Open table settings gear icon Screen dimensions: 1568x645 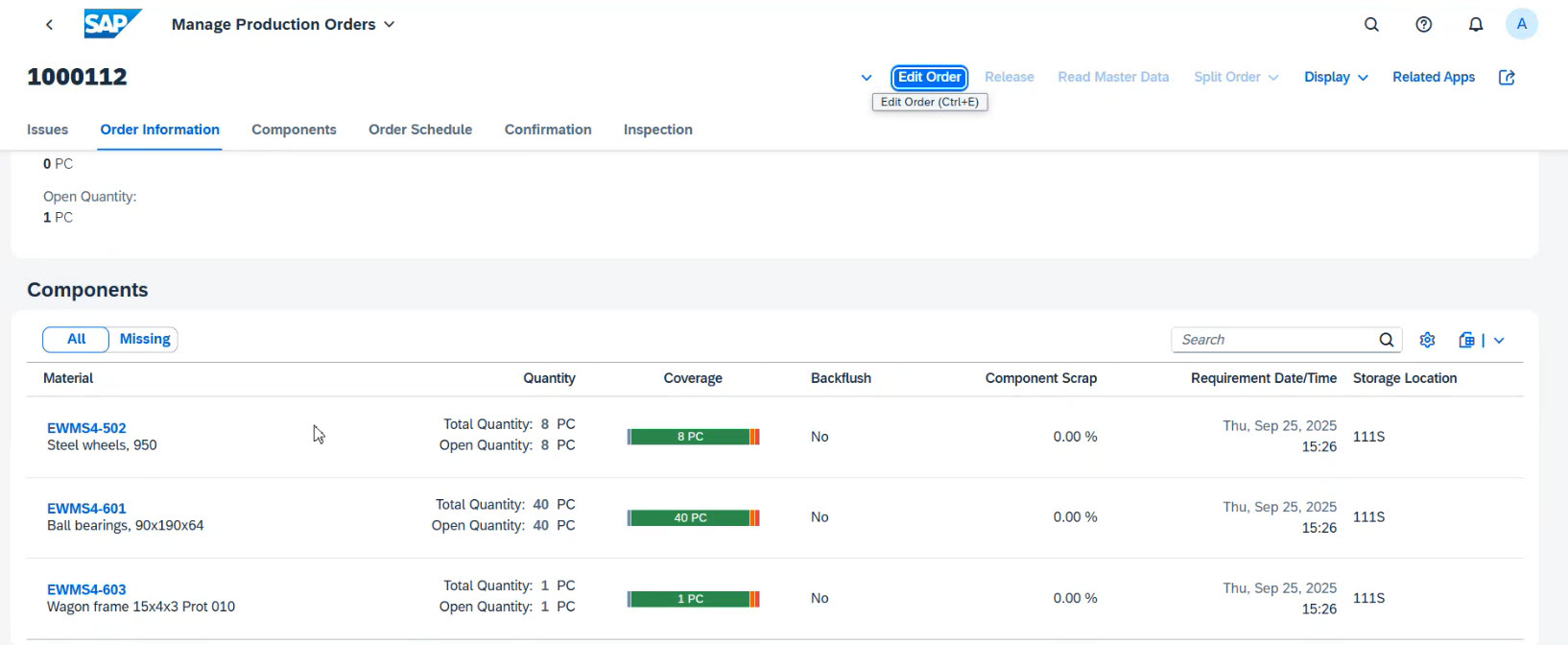1427,340
